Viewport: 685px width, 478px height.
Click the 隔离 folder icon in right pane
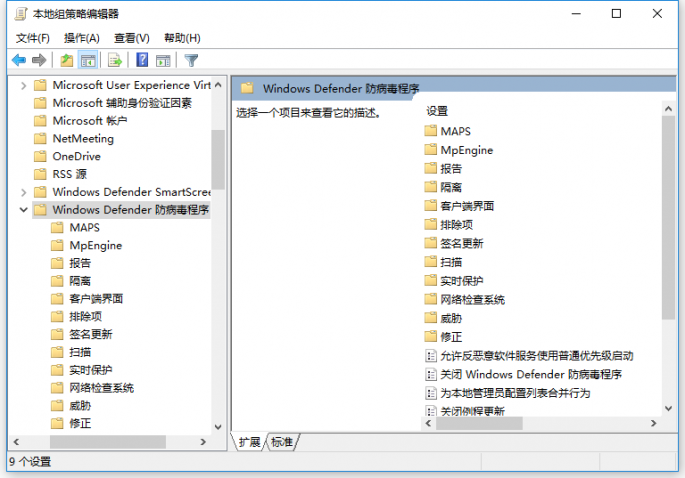point(430,187)
